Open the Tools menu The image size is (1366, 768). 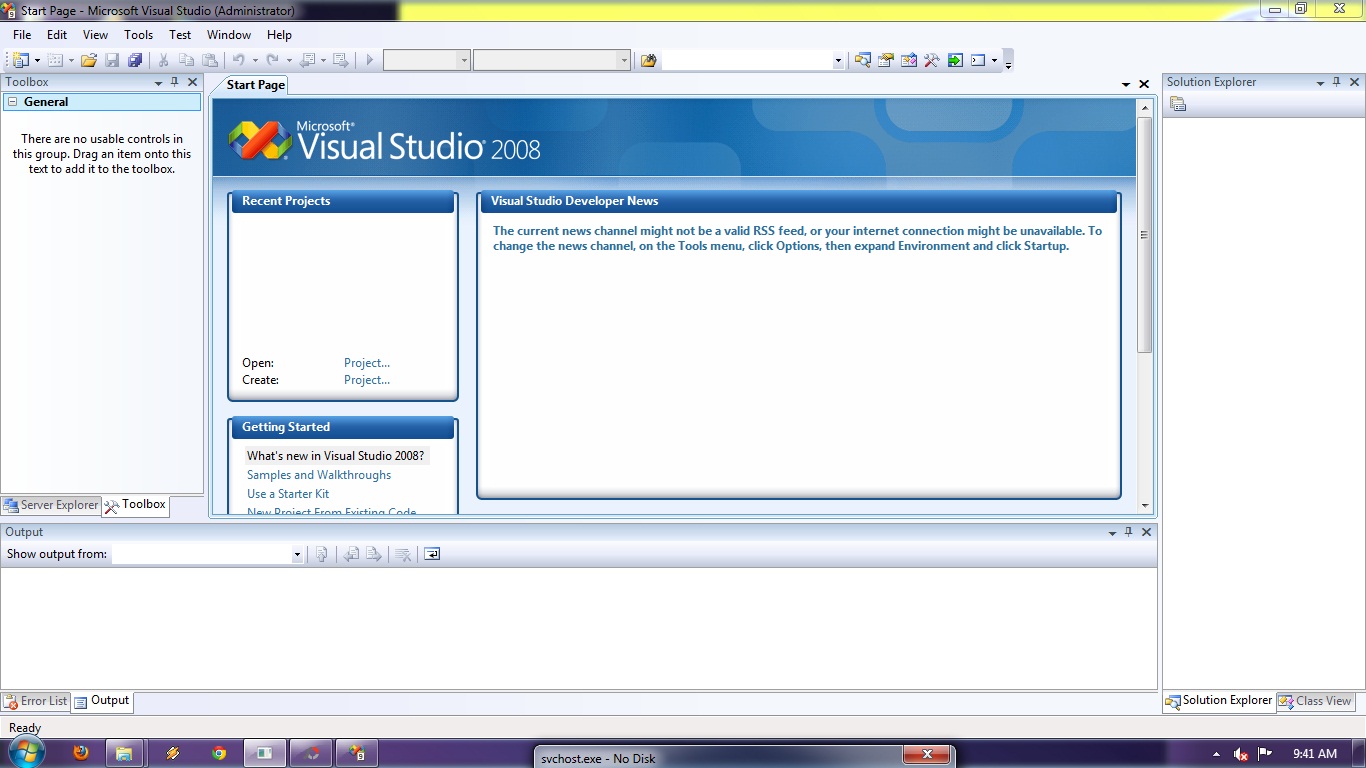pyautogui.click(x=139, y=35)
